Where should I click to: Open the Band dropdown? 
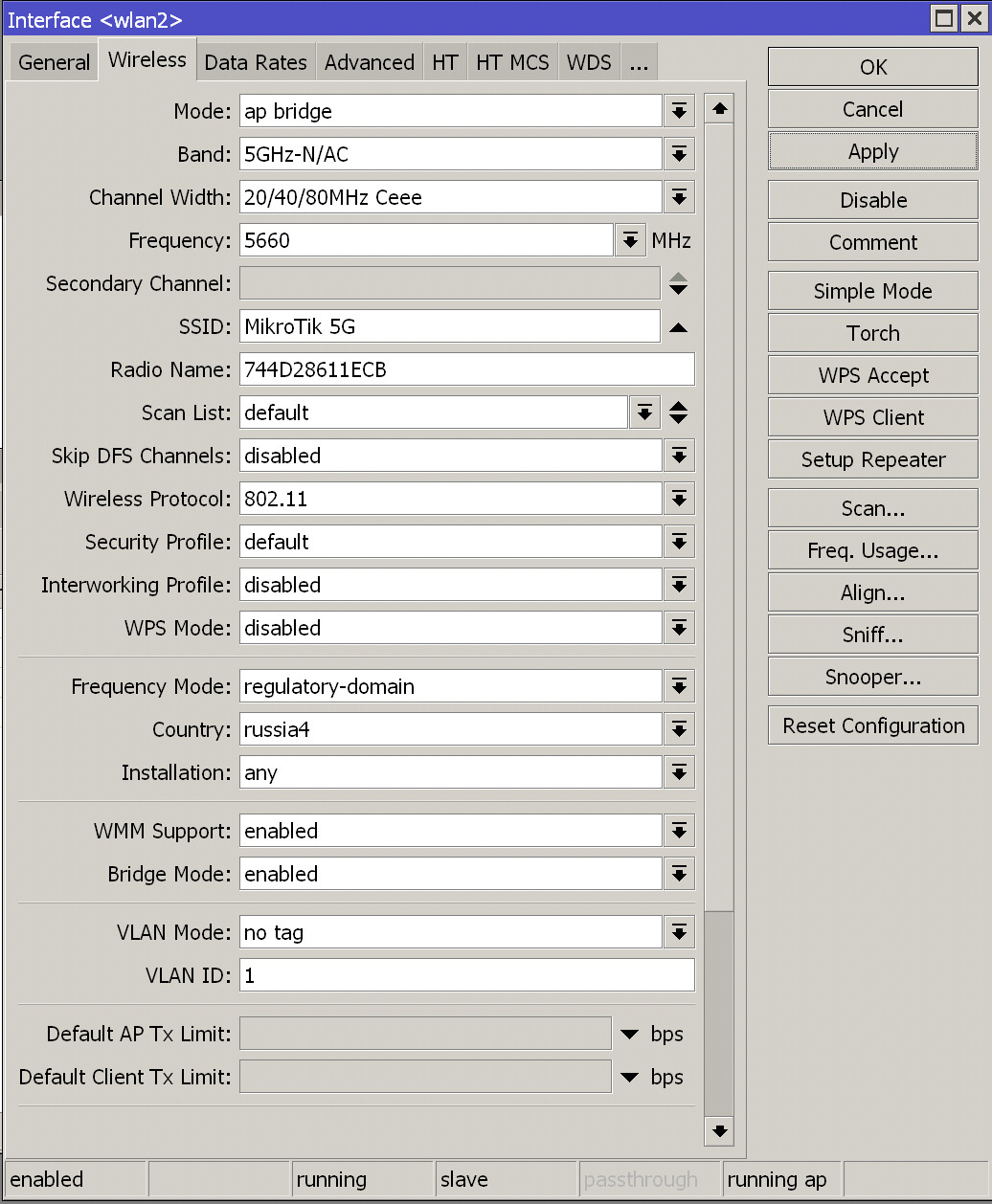click(679, 154)
